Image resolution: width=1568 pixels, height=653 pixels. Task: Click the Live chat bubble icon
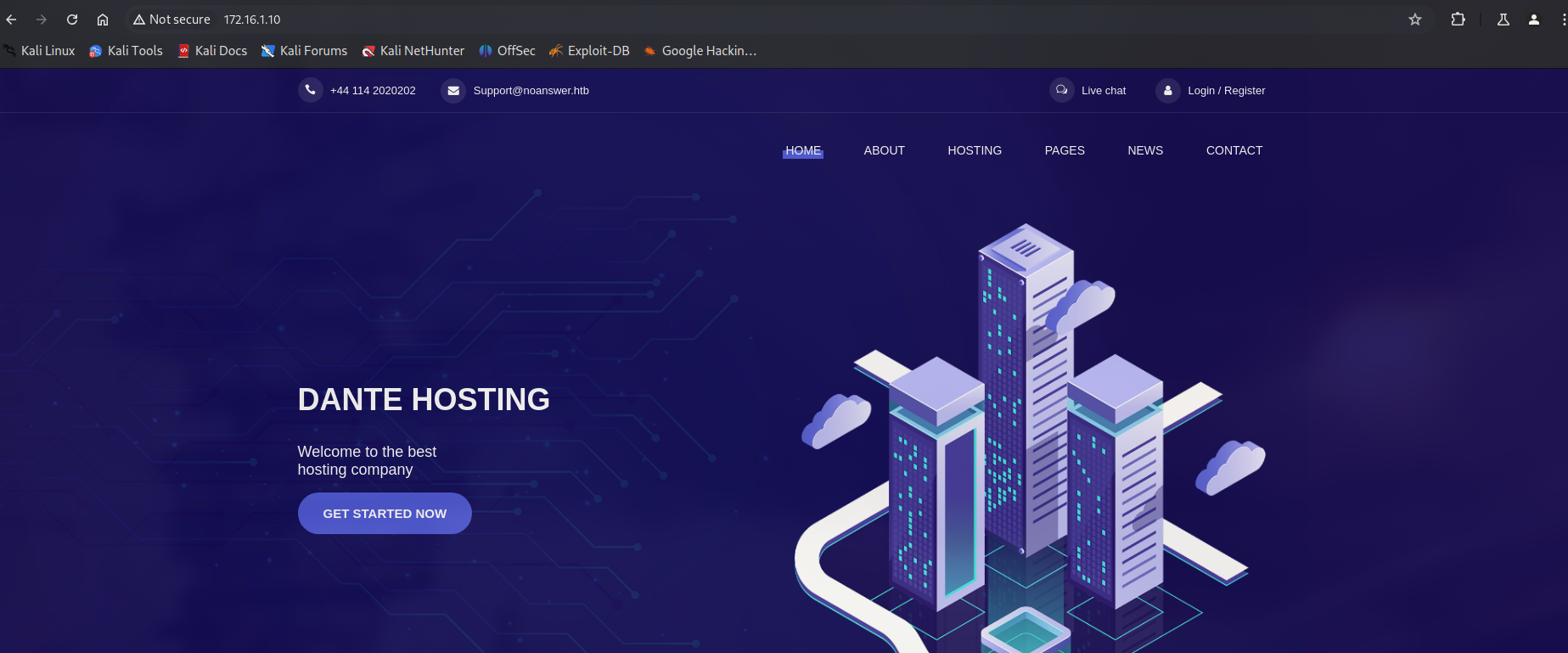tap(1061, 90)
